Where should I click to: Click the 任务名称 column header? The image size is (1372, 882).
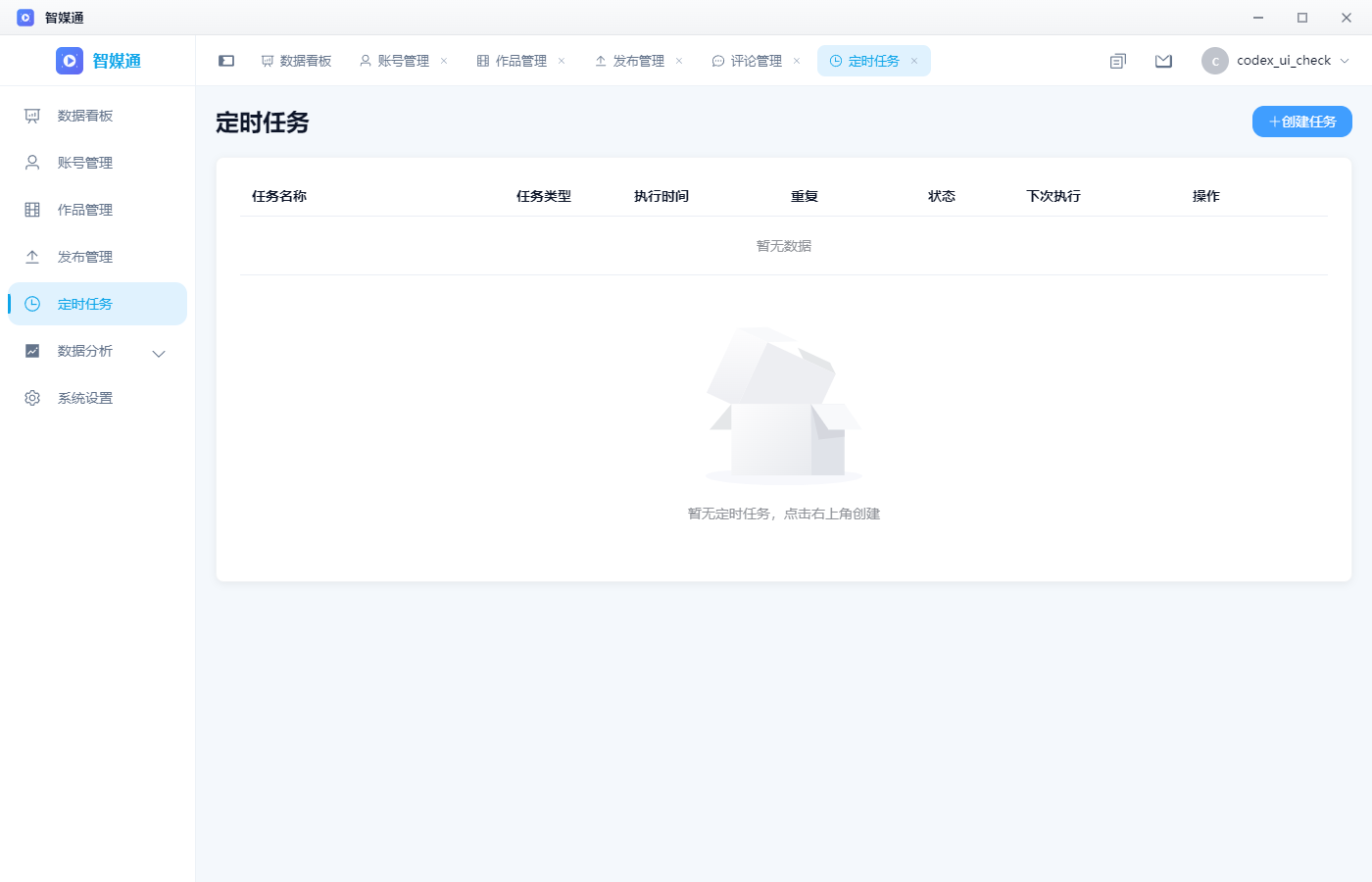279,196
